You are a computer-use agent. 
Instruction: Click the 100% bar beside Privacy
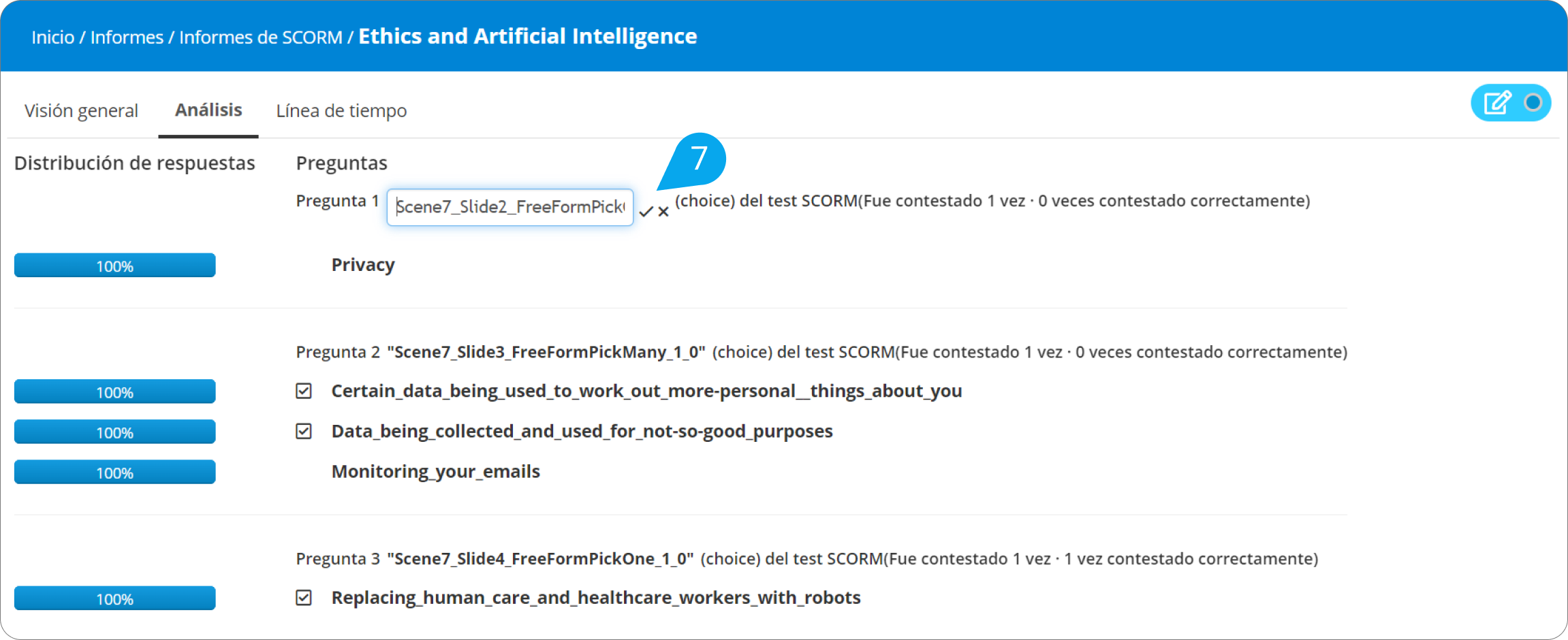pyautogui.click(x=114, y=266)
